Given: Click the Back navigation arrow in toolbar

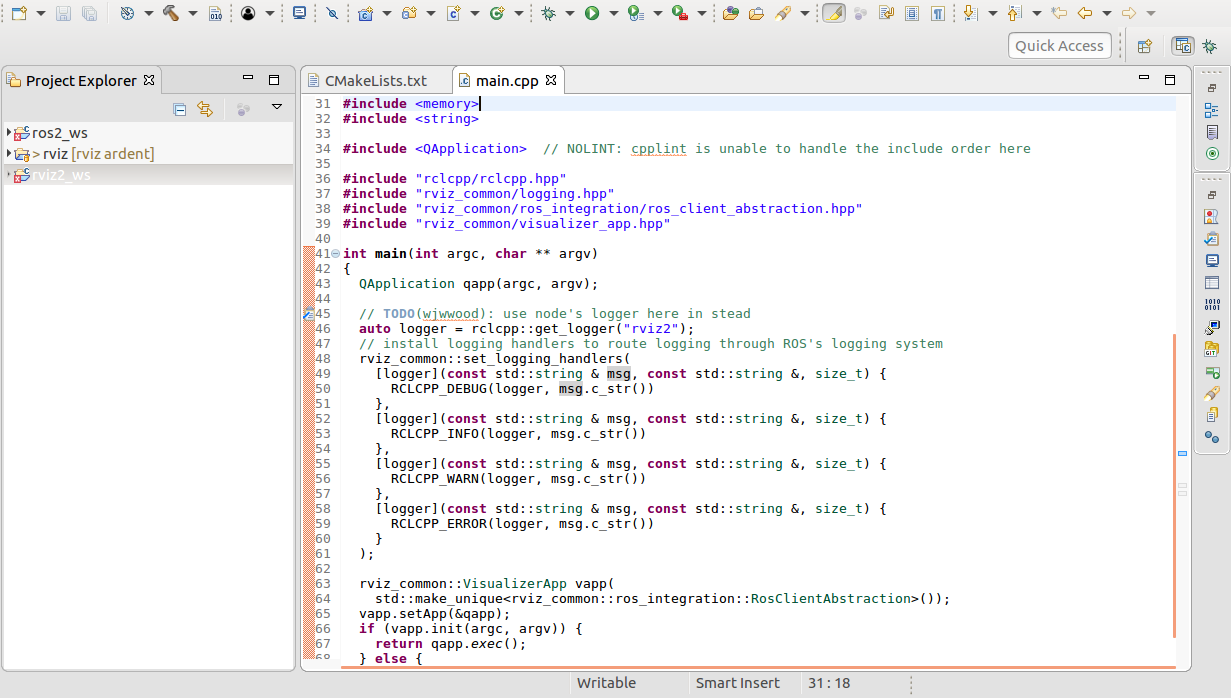Looking at the screenshot, I should tap(1084, 13).
